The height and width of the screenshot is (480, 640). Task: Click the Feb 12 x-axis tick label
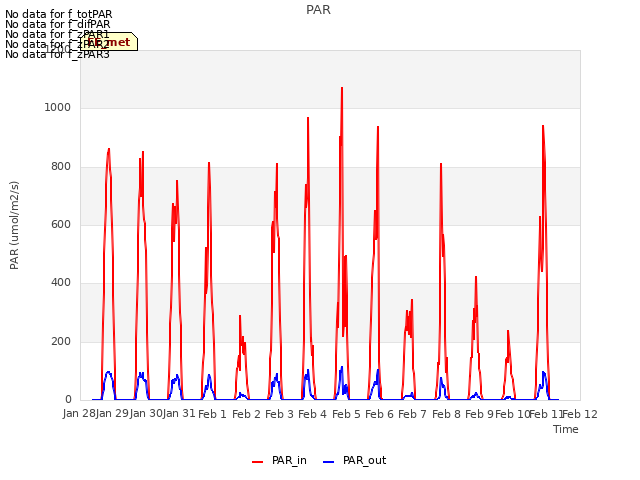coord(580,414)
